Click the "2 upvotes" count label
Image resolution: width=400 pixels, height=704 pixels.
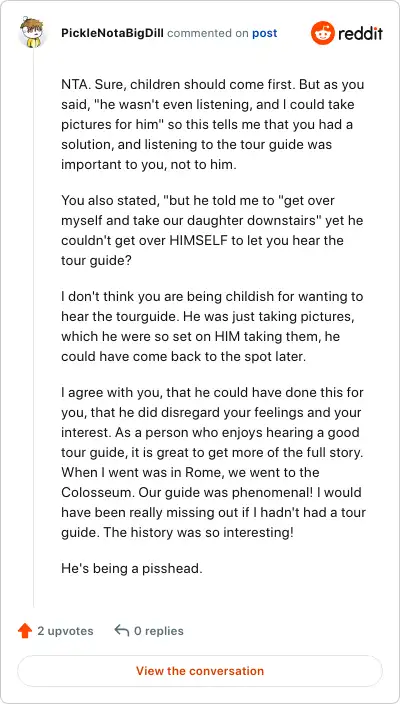tap(65, 631)
